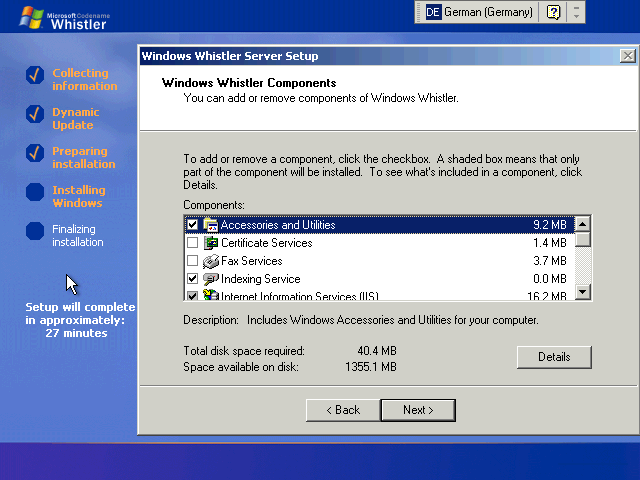This screenshot has width=640, height=480.
Task: Click the 9.2 MB size value
Action: (x=549, y=225)
